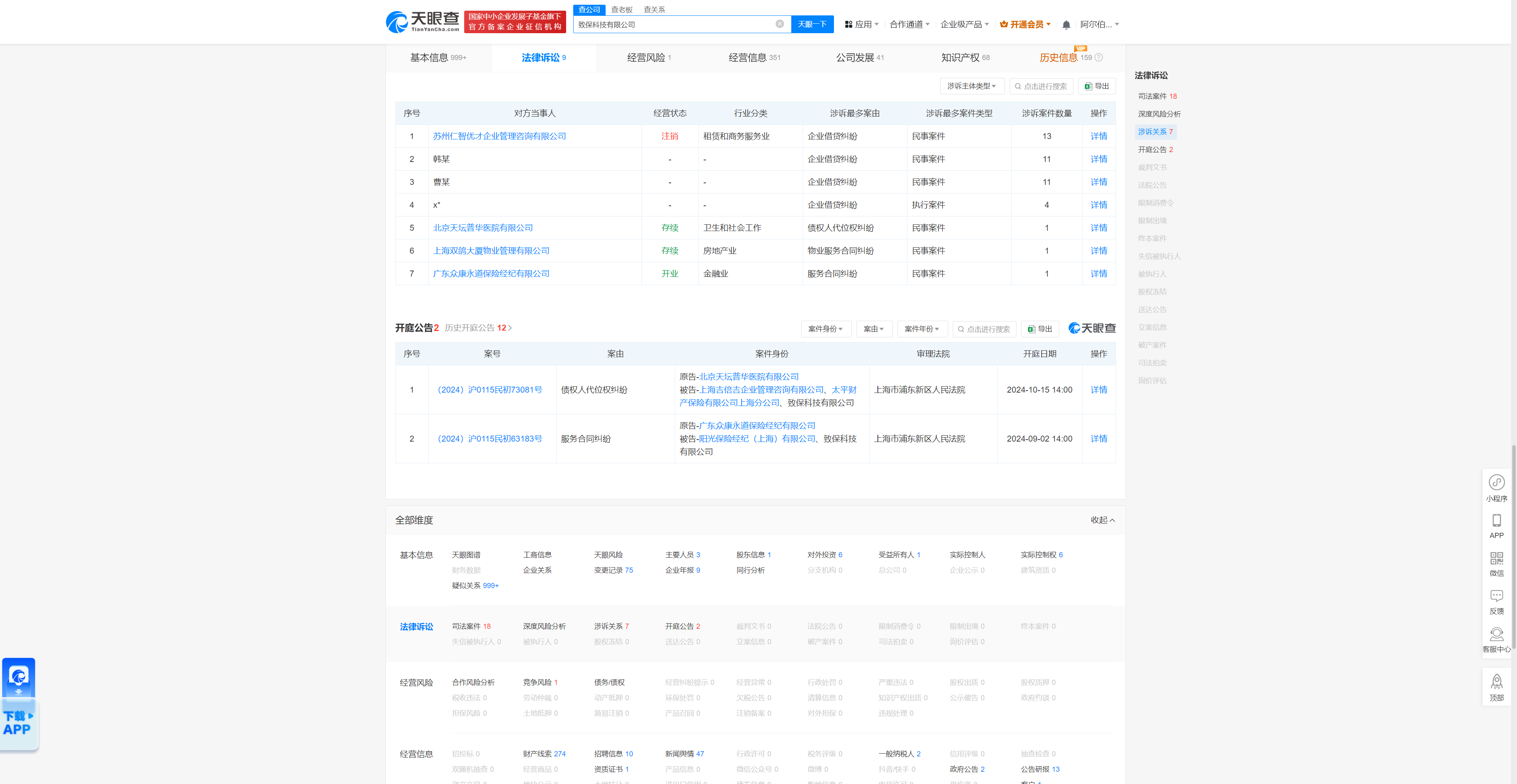Select 深度风险分析 in right sidebar

coord(1159,114)
